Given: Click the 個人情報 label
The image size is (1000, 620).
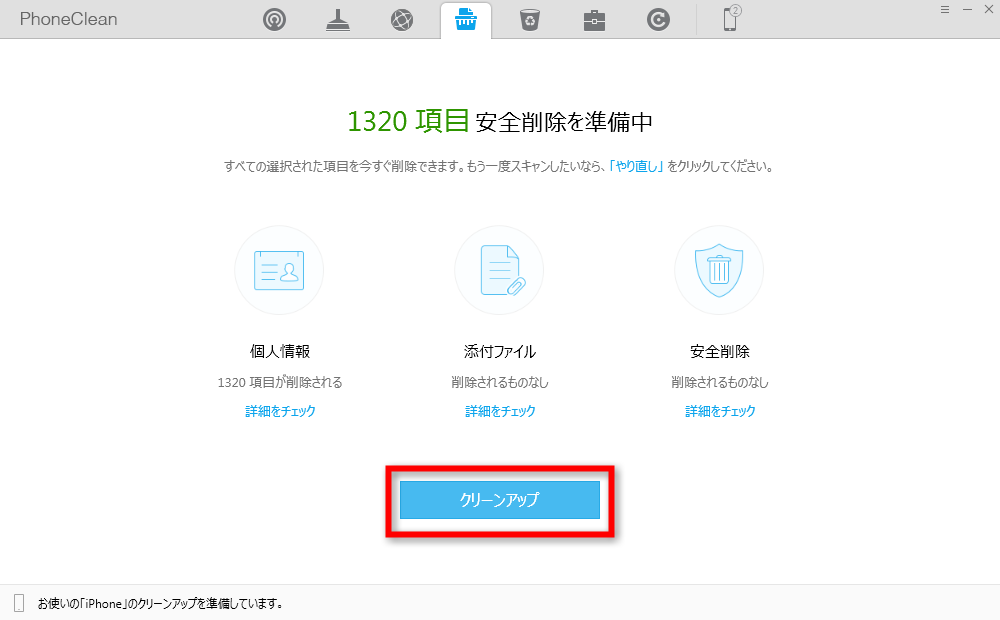Looking at the screenshot, I should 280,351.
